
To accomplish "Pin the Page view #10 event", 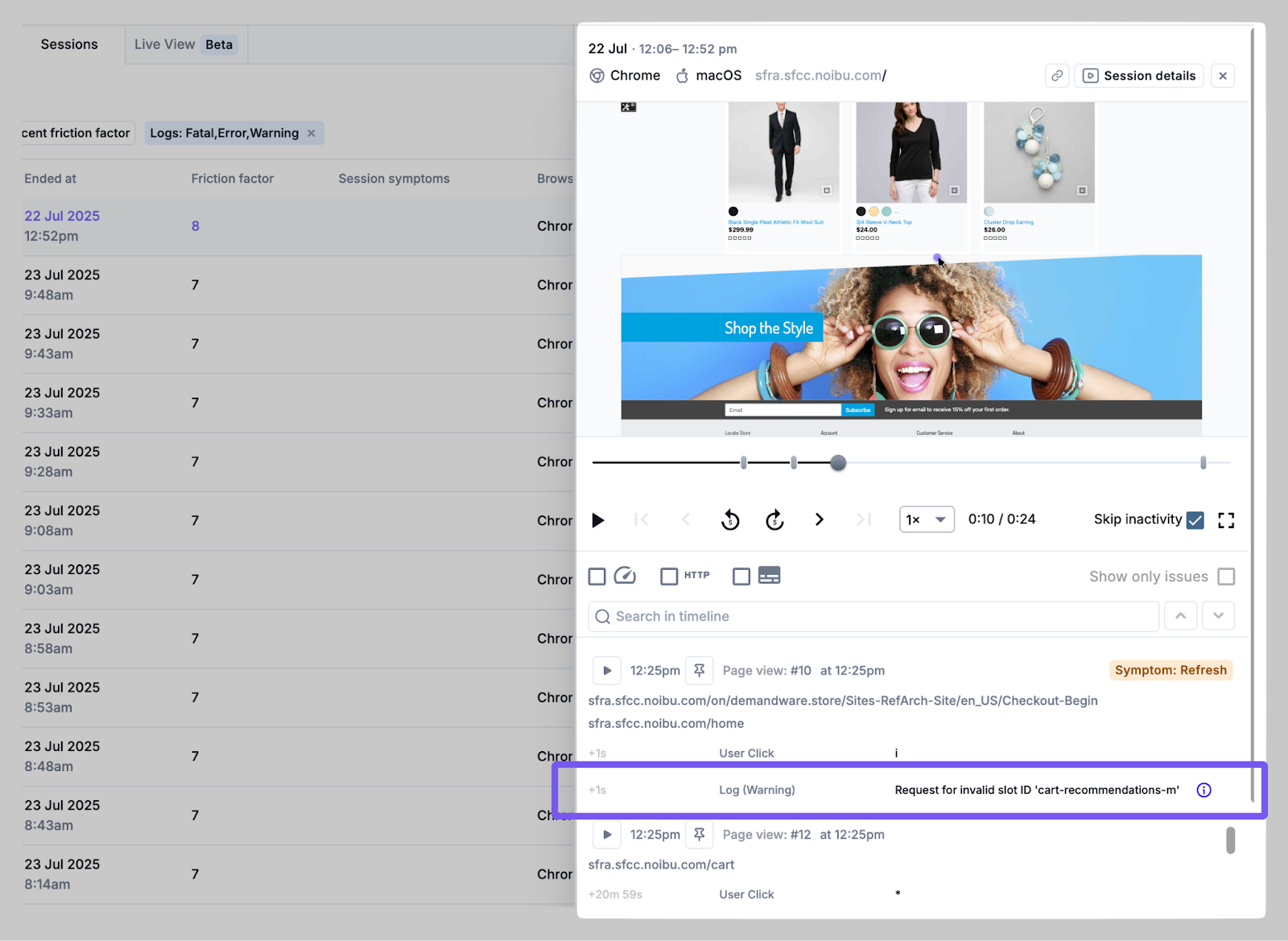I will (699, 671).
